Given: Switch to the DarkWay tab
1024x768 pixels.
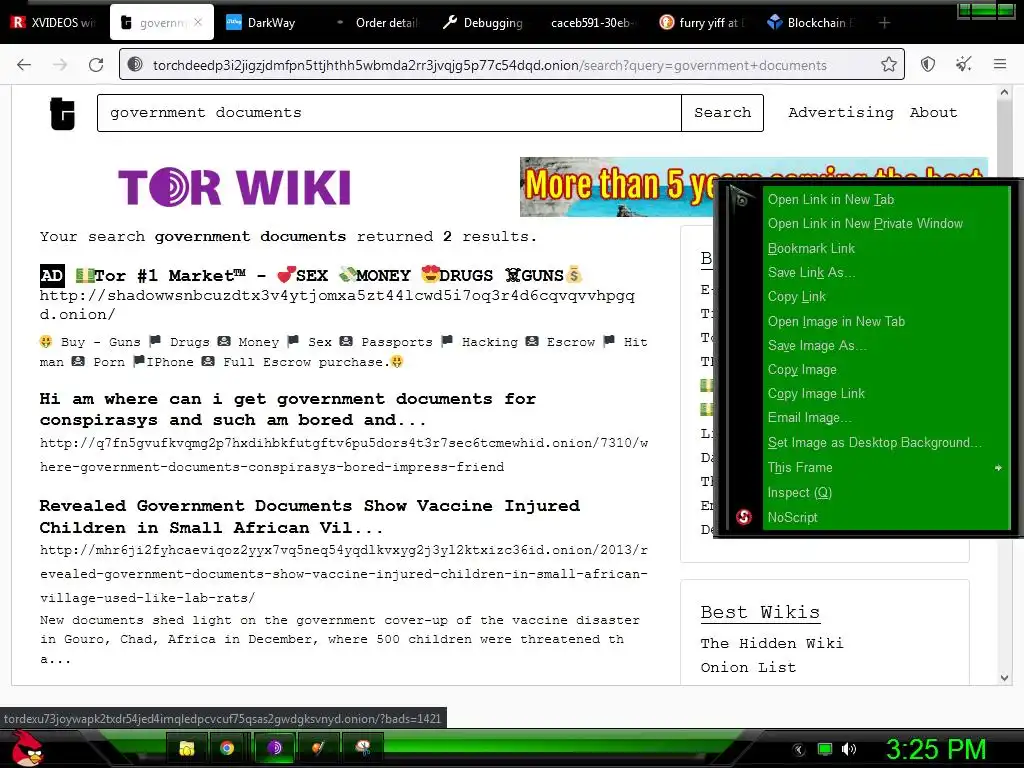Looking at the screenshot, I should [x=269, y=23].
